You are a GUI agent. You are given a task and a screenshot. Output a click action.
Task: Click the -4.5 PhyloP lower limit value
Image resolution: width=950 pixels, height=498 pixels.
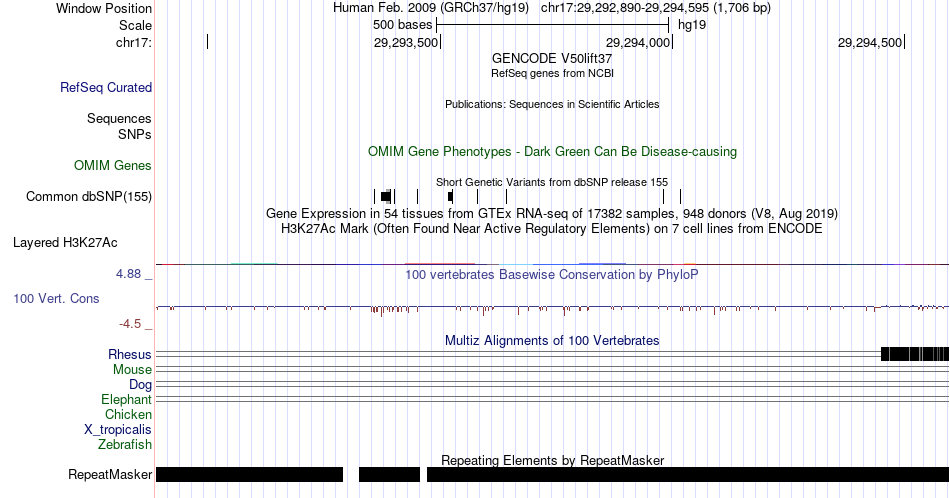130,324
